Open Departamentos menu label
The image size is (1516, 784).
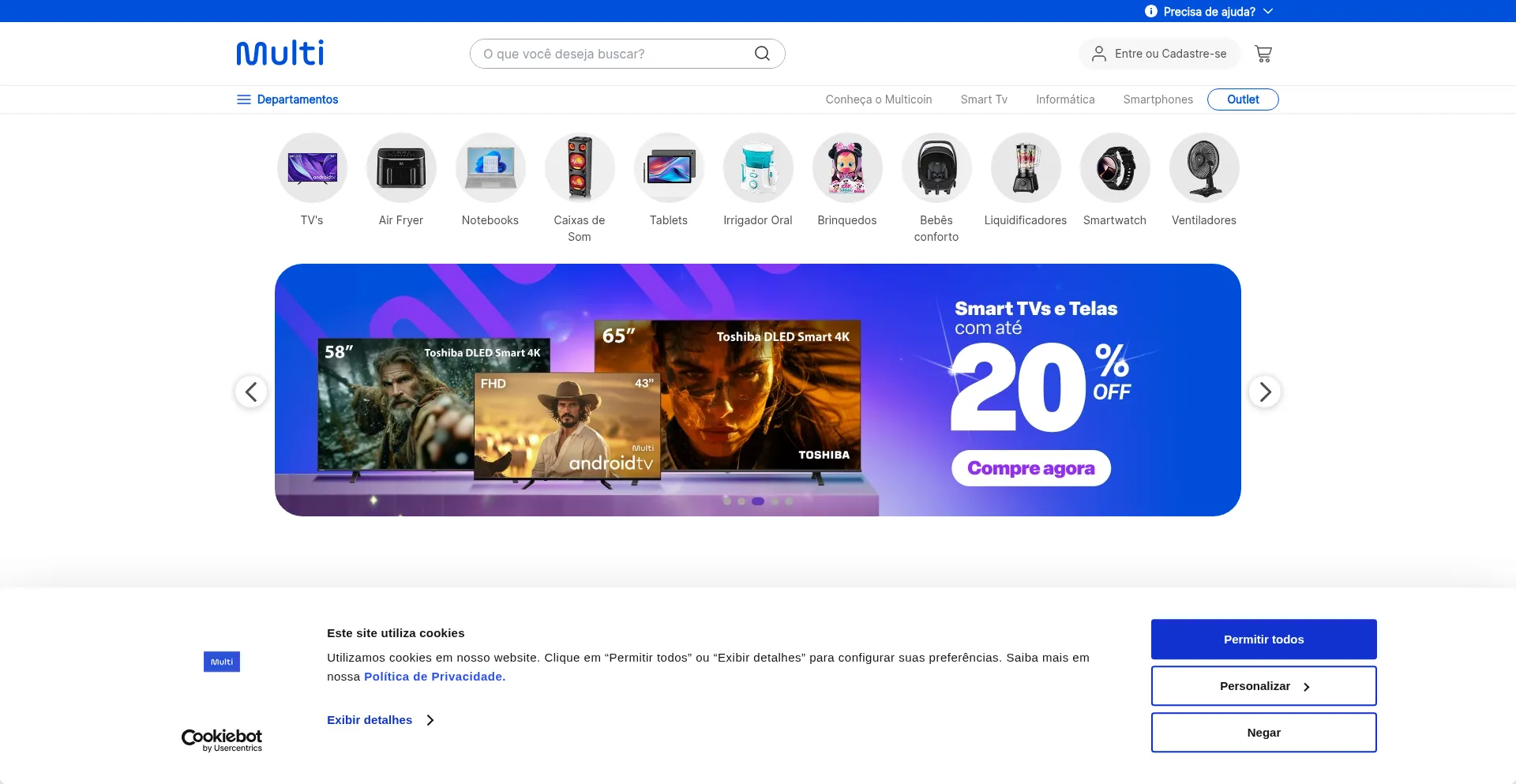pos(298,99)
